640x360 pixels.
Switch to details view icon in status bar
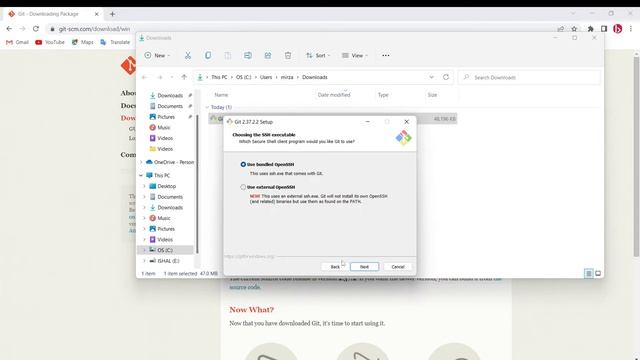pos(589,273)
